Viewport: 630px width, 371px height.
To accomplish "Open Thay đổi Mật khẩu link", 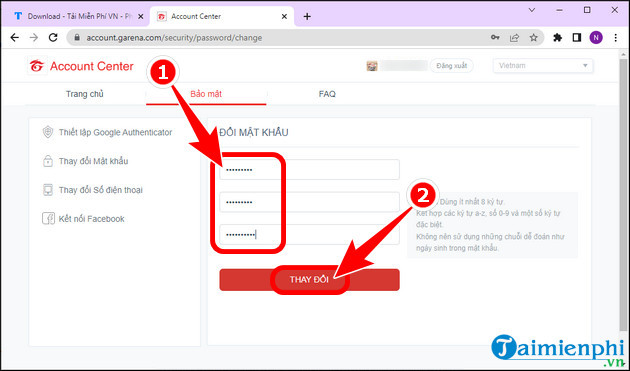I will point(93,161).
